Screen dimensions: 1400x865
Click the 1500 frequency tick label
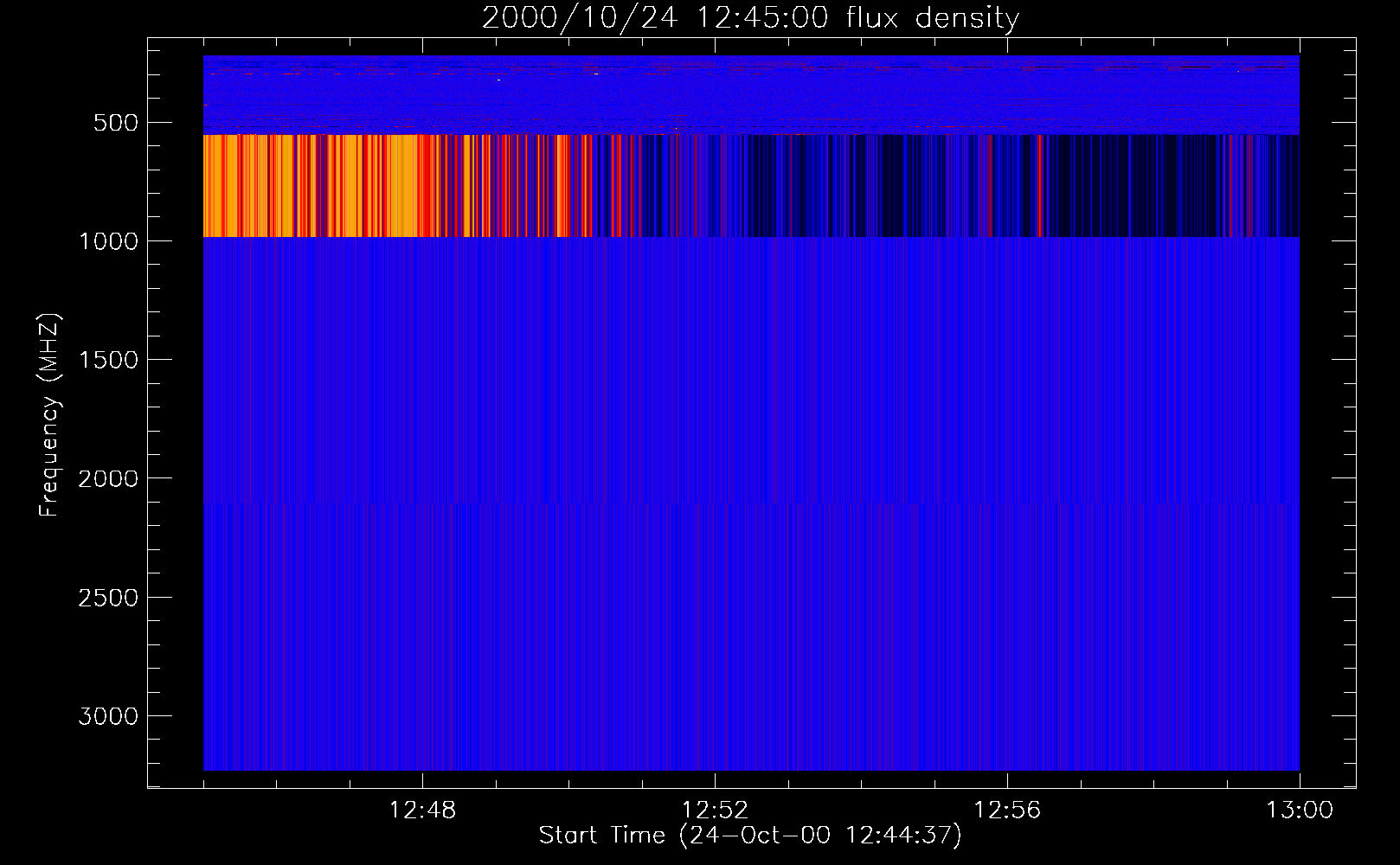point(108,360)
